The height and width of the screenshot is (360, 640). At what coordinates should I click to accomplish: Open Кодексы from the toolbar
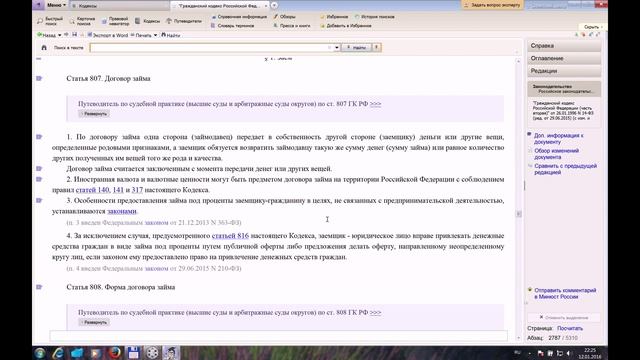[x=148, y=21]
